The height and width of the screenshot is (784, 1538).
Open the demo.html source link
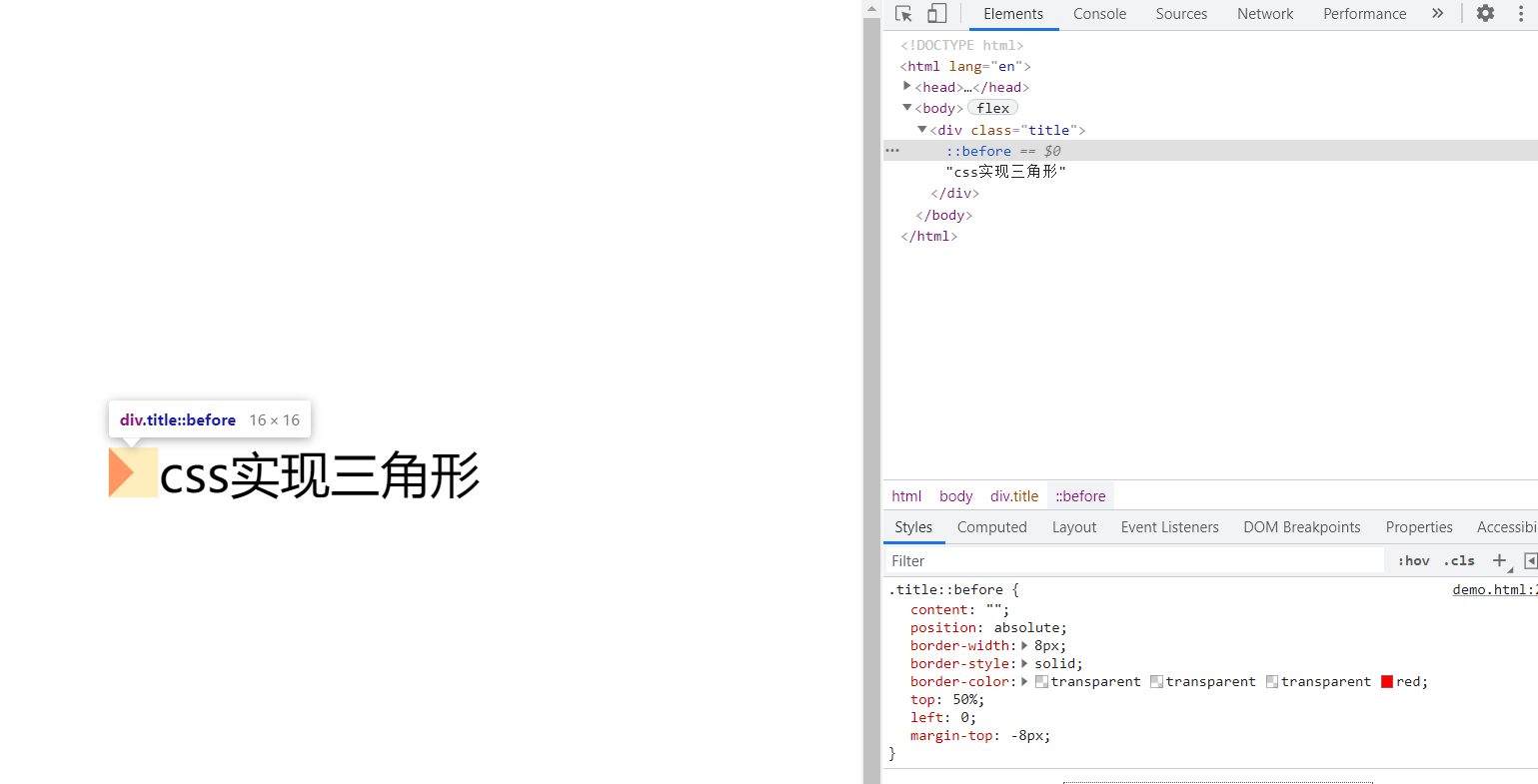pyautogui.click(x=1495, y=590)
